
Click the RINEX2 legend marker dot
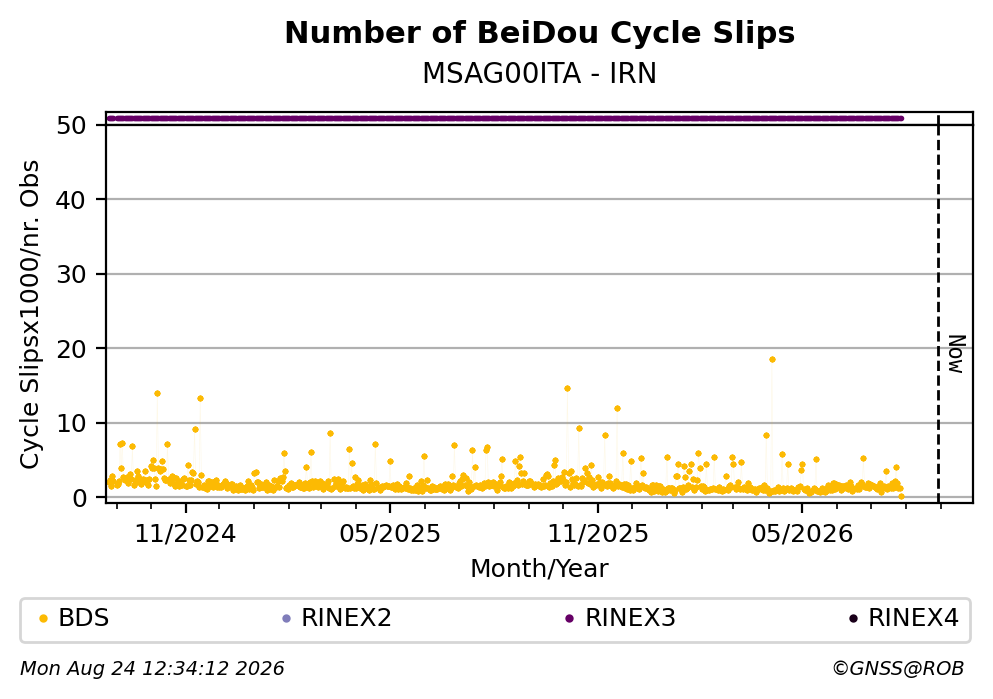coord(286,619)
